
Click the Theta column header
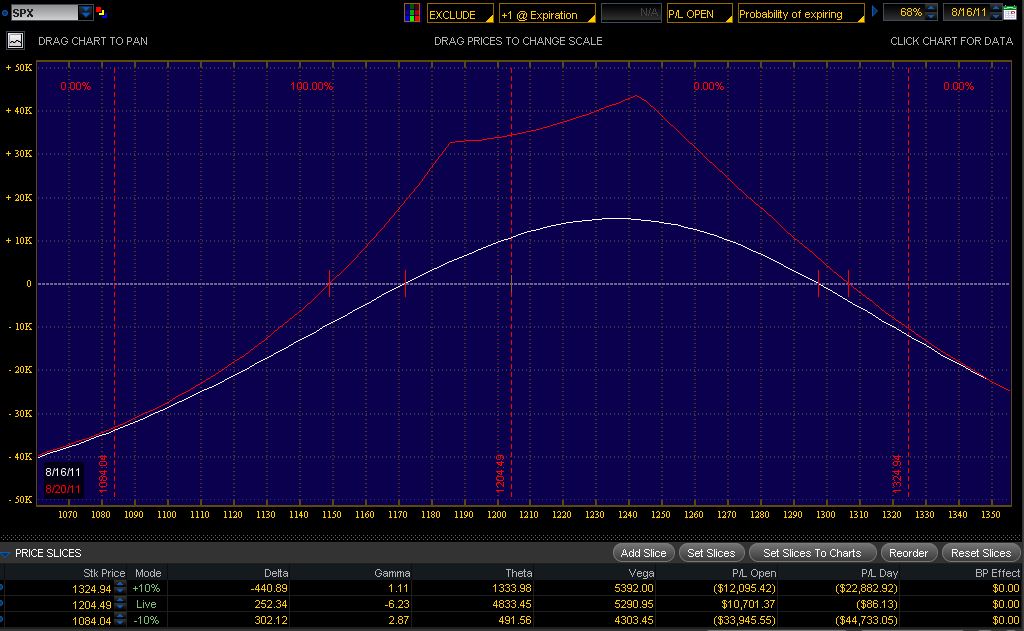point(519,573)
